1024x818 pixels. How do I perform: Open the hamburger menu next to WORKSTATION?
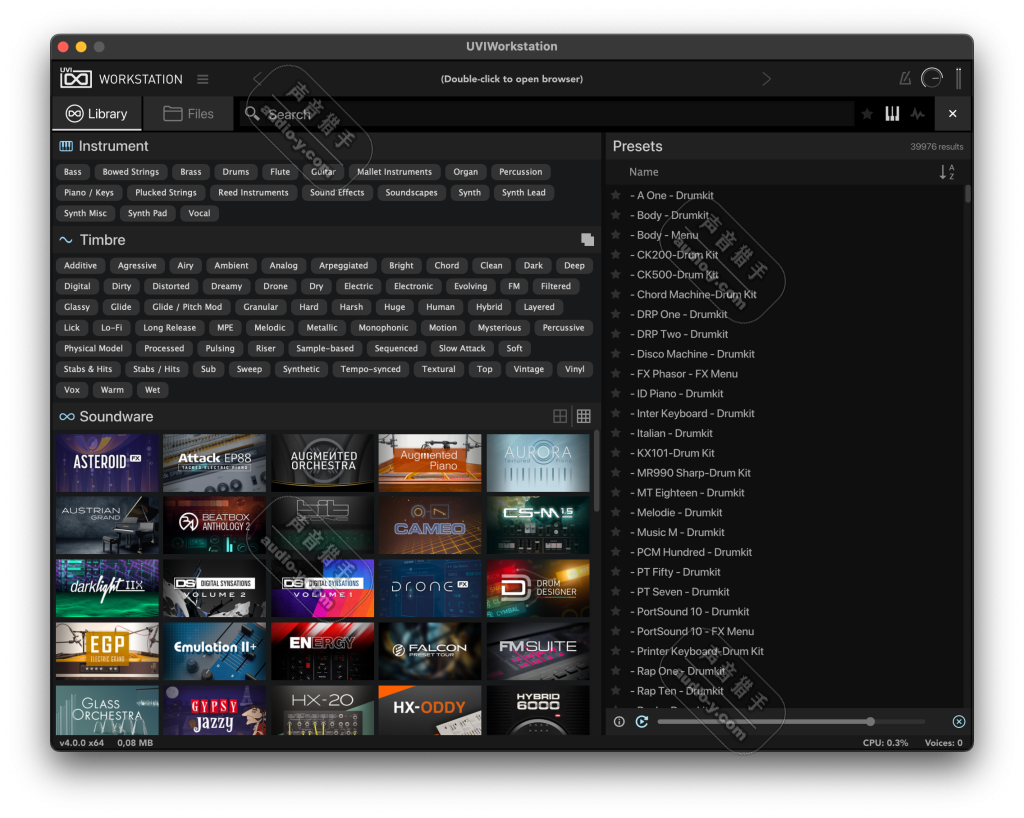[x=203, y=79]
